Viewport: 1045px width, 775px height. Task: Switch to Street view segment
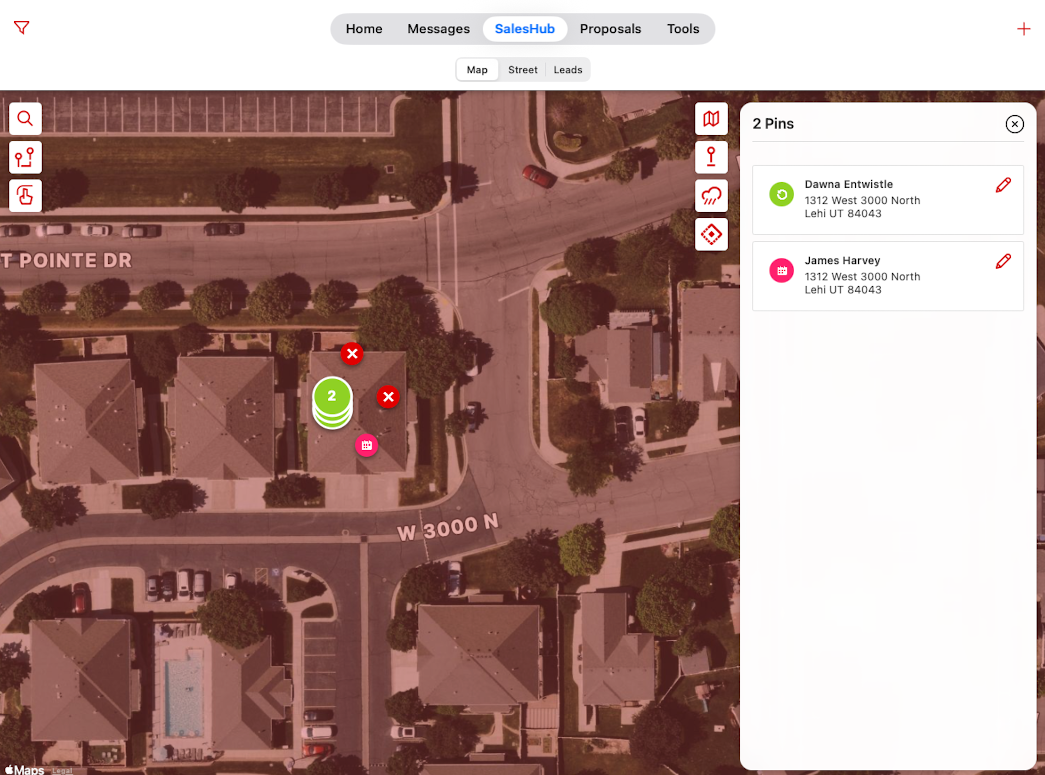coord(523,70)
